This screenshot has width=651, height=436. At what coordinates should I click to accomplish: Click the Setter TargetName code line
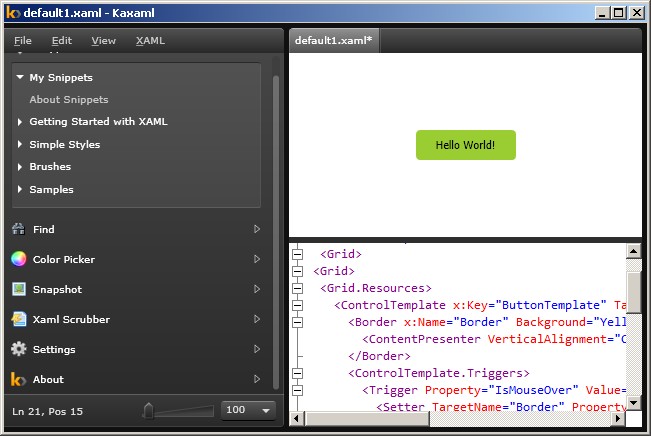501,407
